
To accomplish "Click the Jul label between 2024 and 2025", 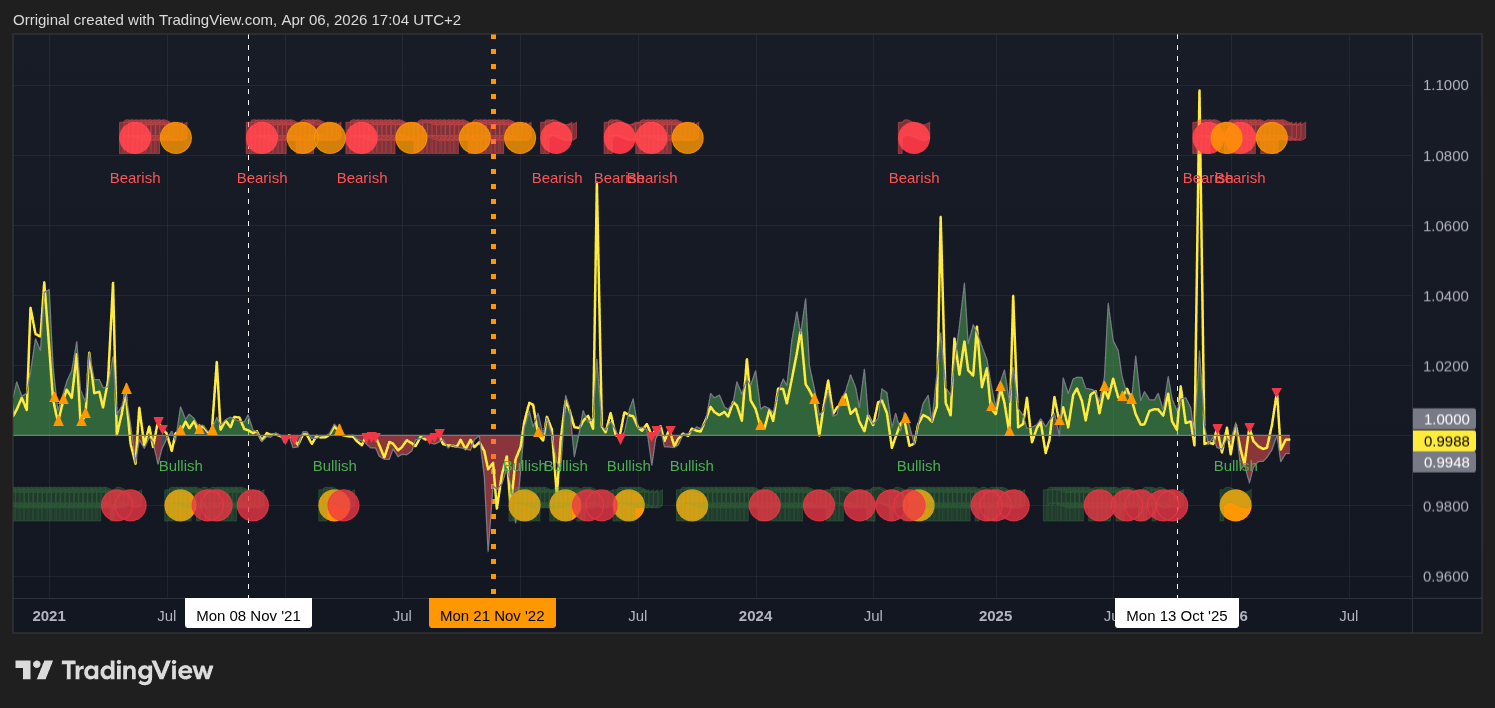I will pos(873,615).
